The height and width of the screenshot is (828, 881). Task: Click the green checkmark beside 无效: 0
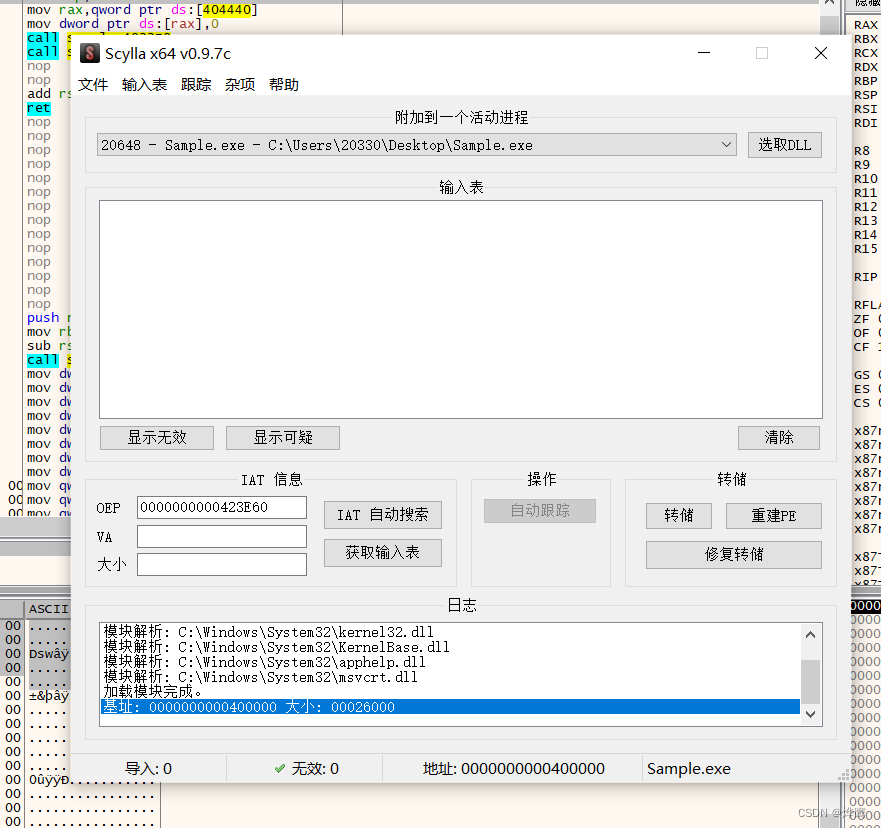click(280, 768)
